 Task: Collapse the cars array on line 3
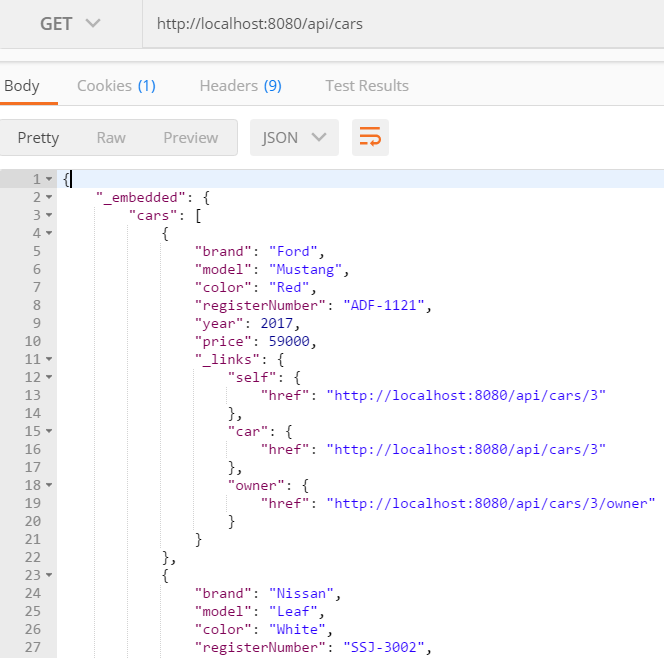49,215
